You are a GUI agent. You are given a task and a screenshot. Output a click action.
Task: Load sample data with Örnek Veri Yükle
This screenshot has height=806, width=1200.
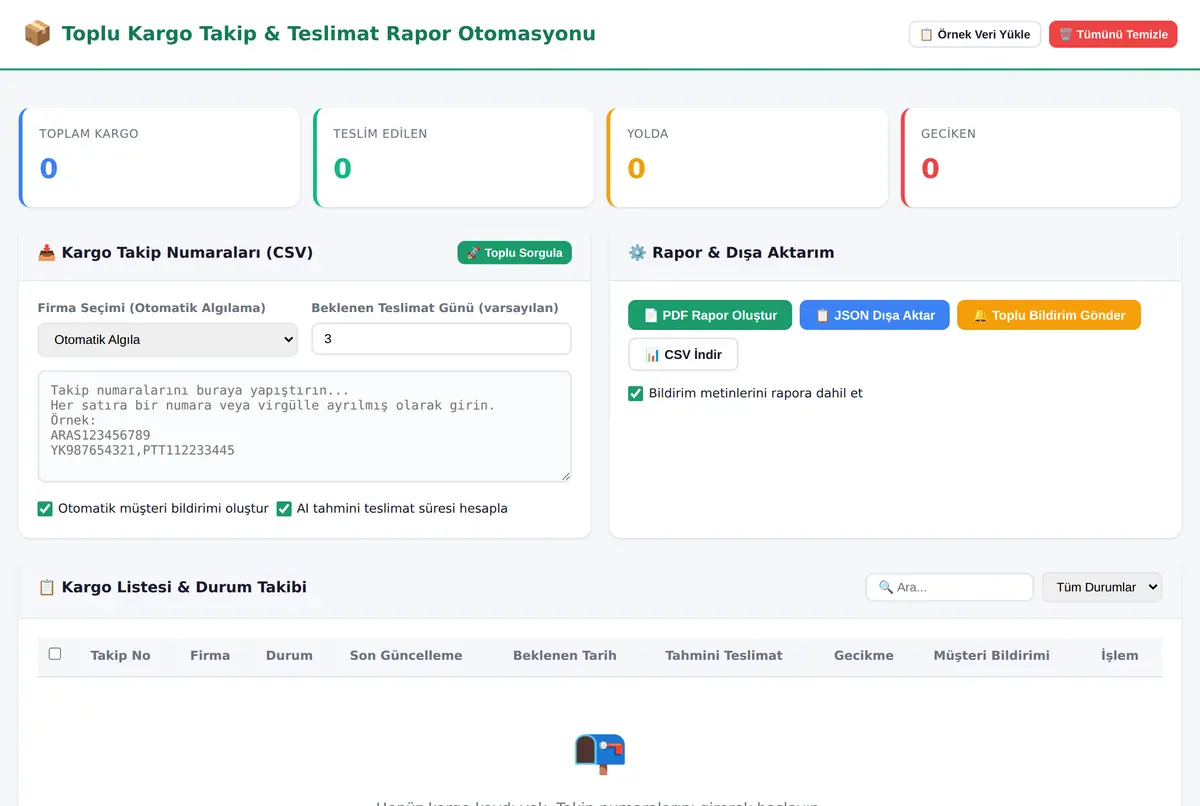[975, 34]
